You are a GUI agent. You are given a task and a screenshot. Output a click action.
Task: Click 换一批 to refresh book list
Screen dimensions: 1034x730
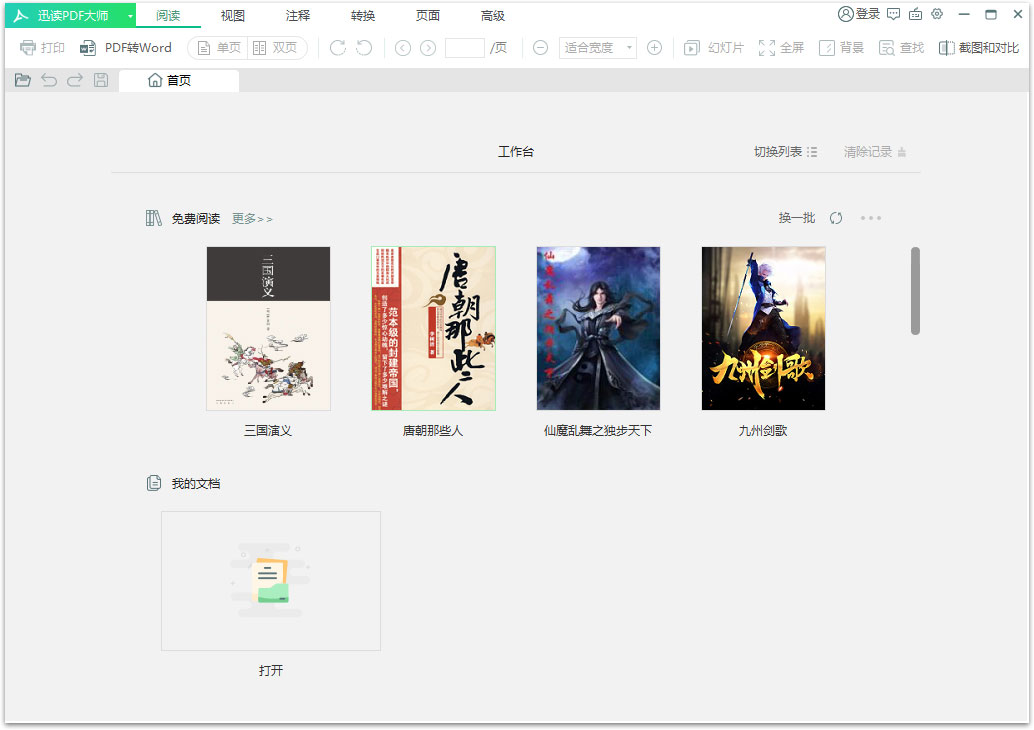[796, 217]
